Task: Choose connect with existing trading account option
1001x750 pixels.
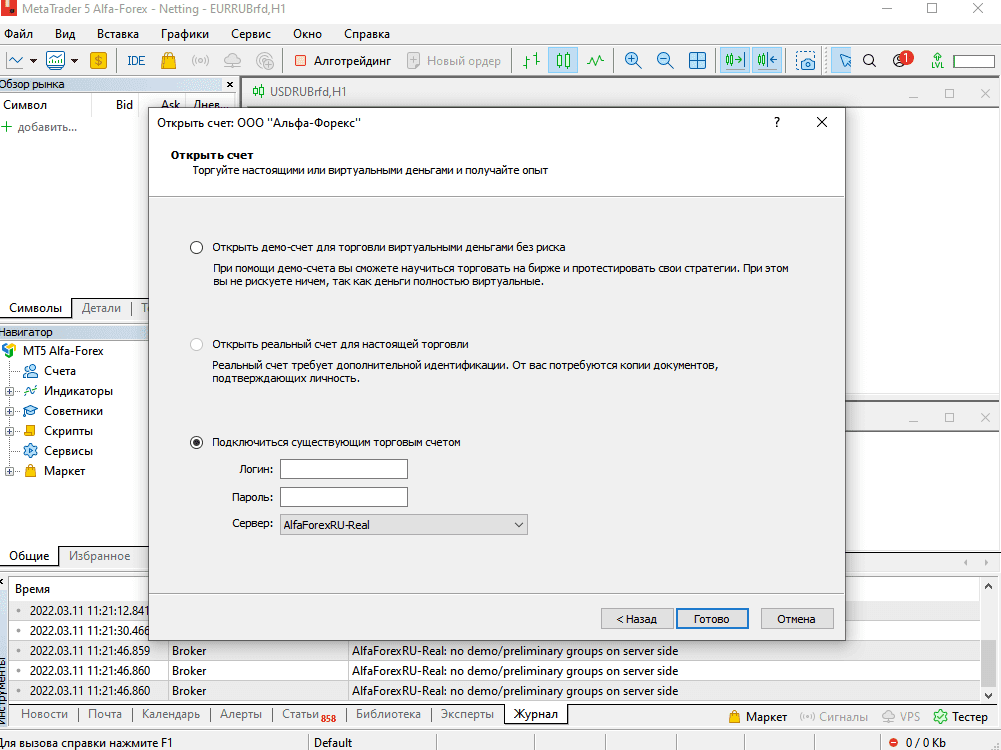Action: pos(196,442)
